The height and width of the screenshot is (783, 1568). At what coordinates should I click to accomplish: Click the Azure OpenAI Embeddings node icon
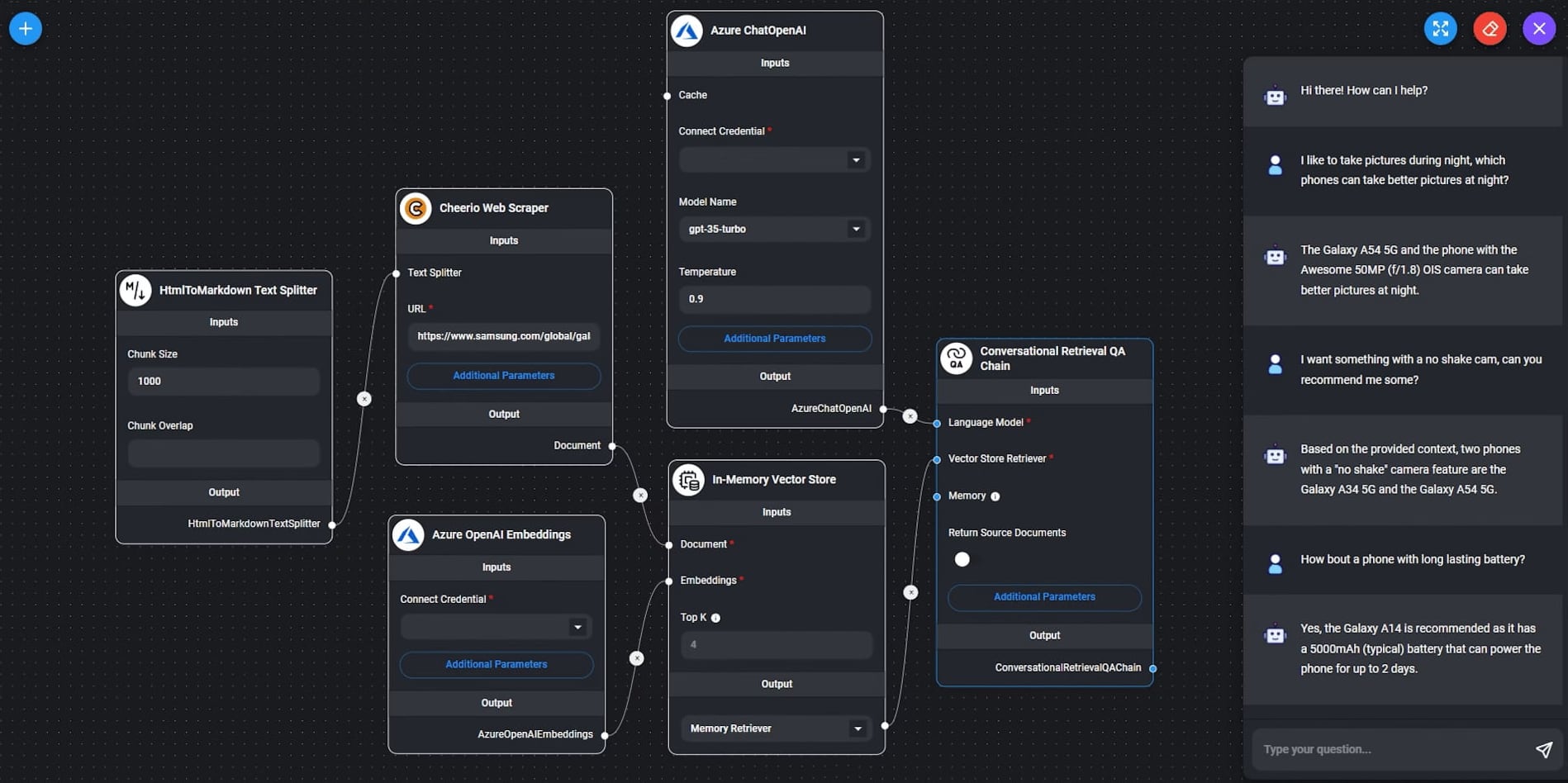pyautogui.click(x=409, y=534)
